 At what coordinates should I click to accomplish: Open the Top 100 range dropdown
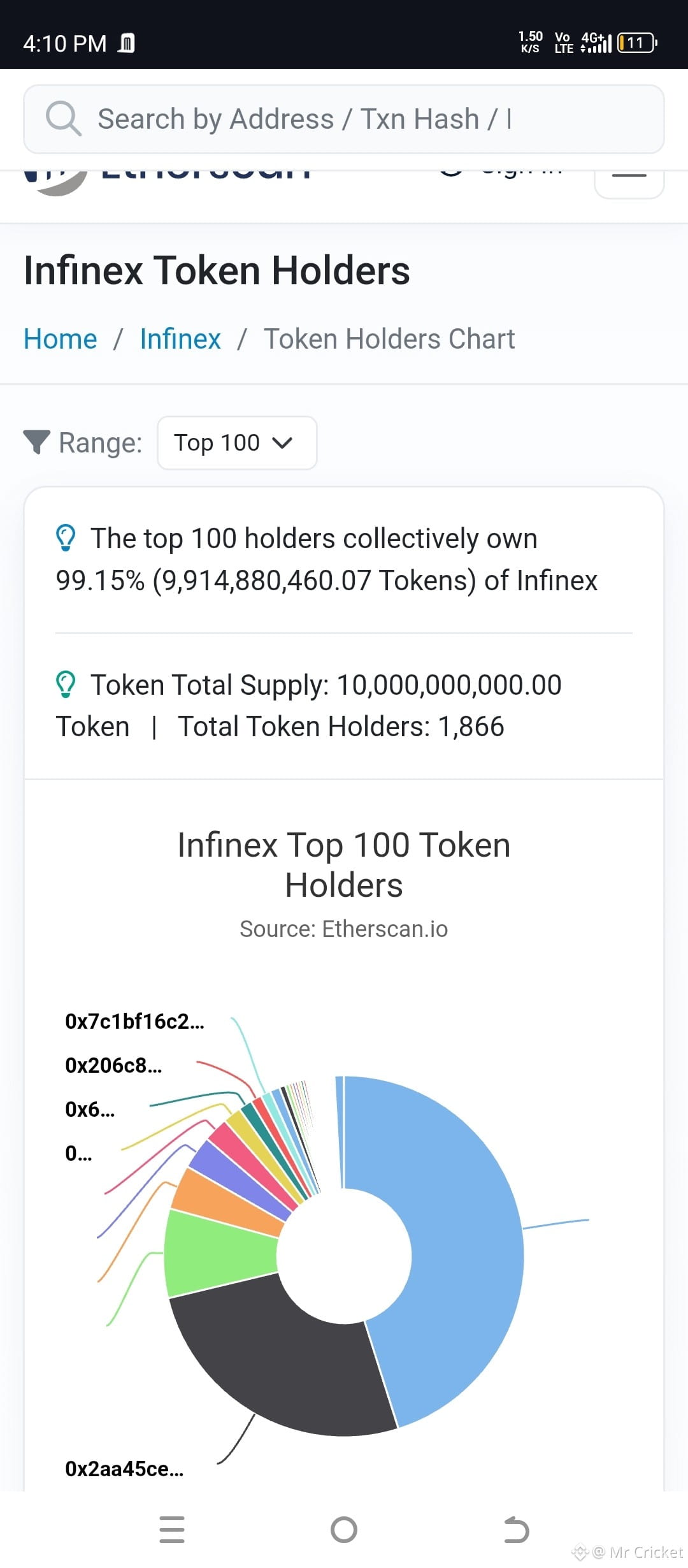coord(237,443)
